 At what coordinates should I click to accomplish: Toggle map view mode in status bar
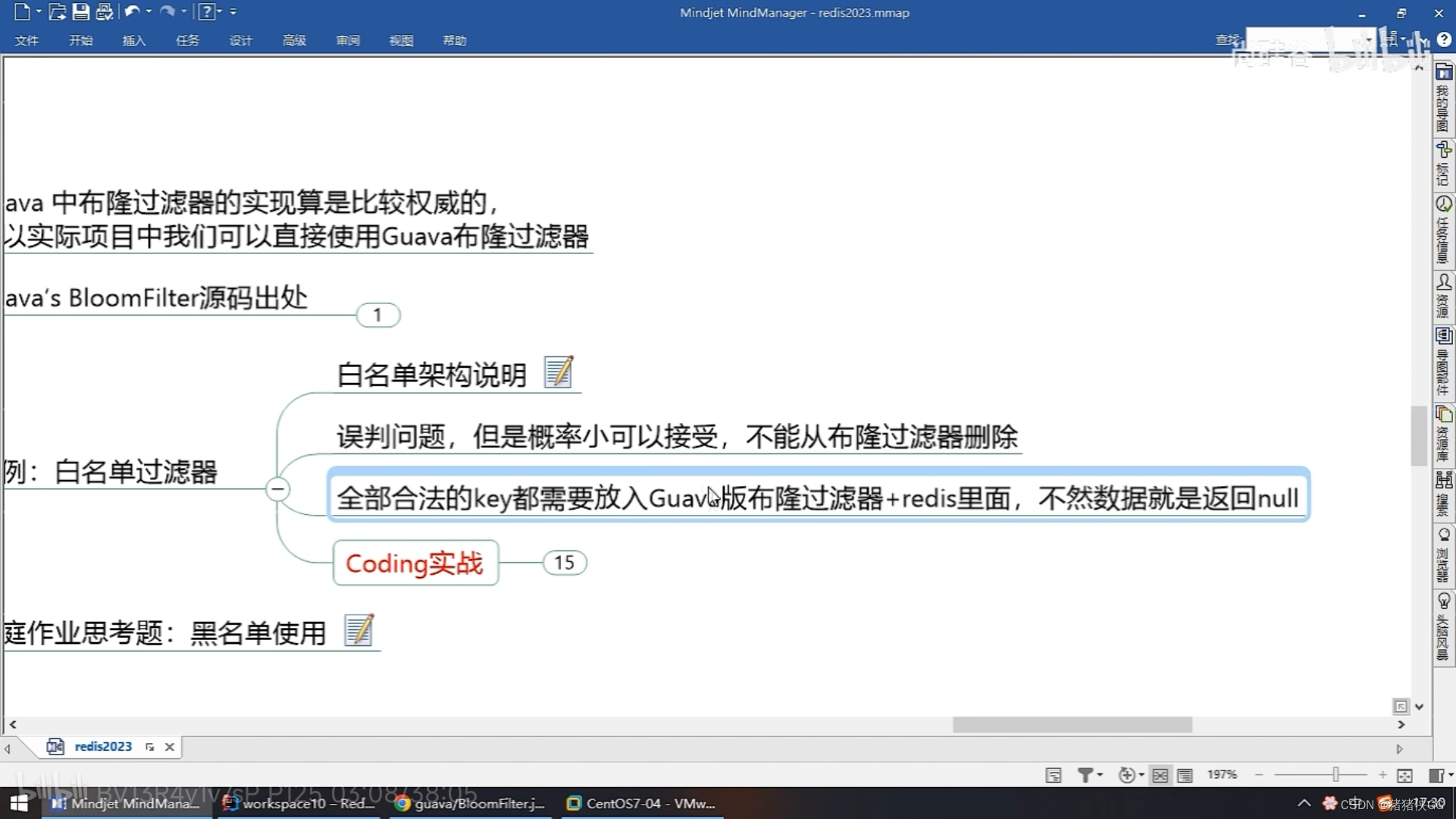click(x=1160, y=775)
